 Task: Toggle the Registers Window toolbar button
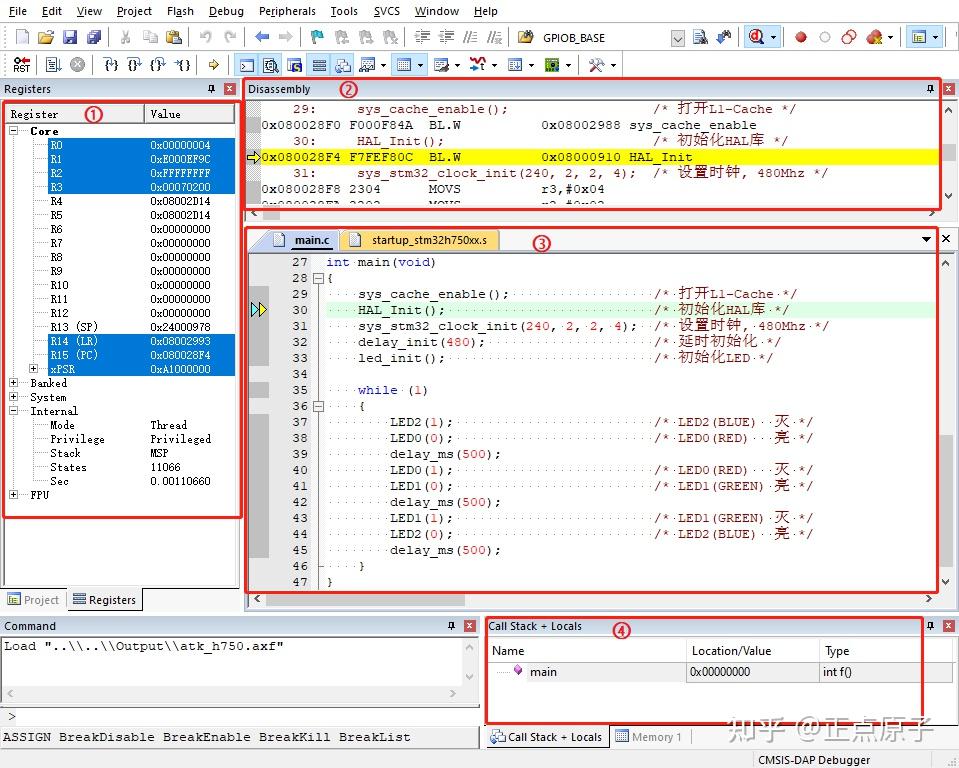(318, 65)
